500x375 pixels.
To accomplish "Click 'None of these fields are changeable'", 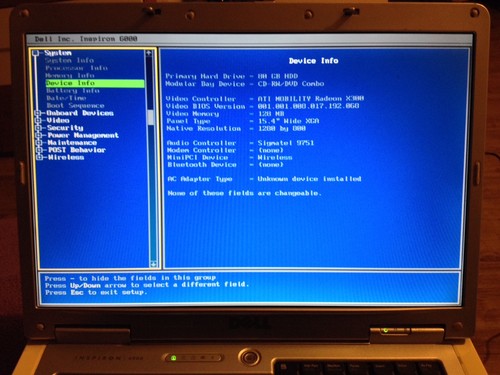I will pyautogui.click(x=244, y=193).
